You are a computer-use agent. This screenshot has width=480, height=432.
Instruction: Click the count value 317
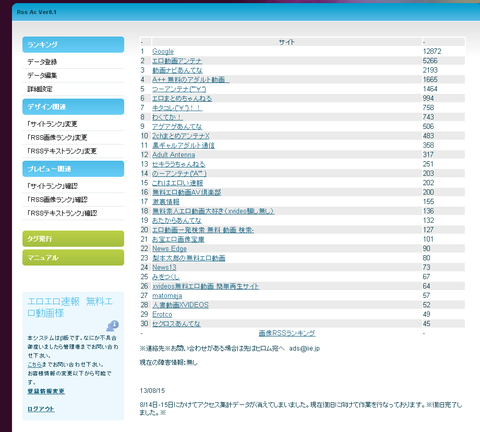428,155
